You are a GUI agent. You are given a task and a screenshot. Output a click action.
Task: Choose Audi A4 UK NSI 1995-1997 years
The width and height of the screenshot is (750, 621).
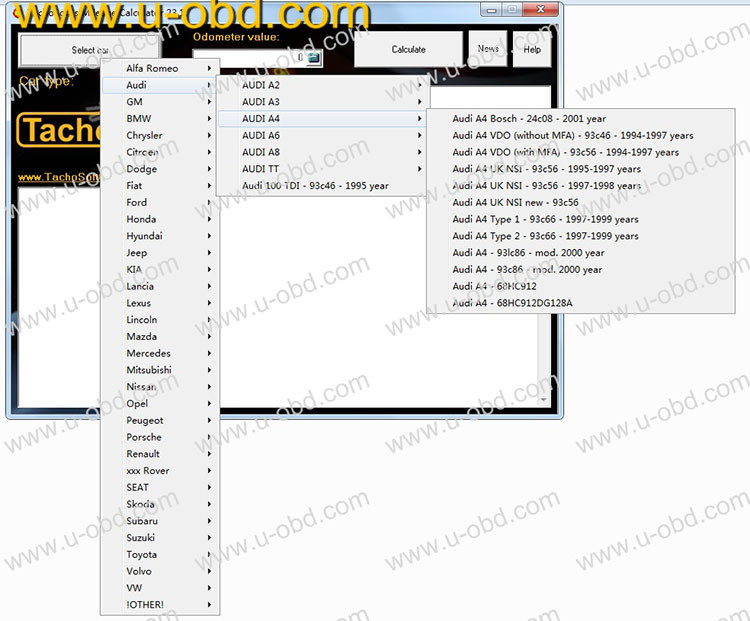coord(581,169)
